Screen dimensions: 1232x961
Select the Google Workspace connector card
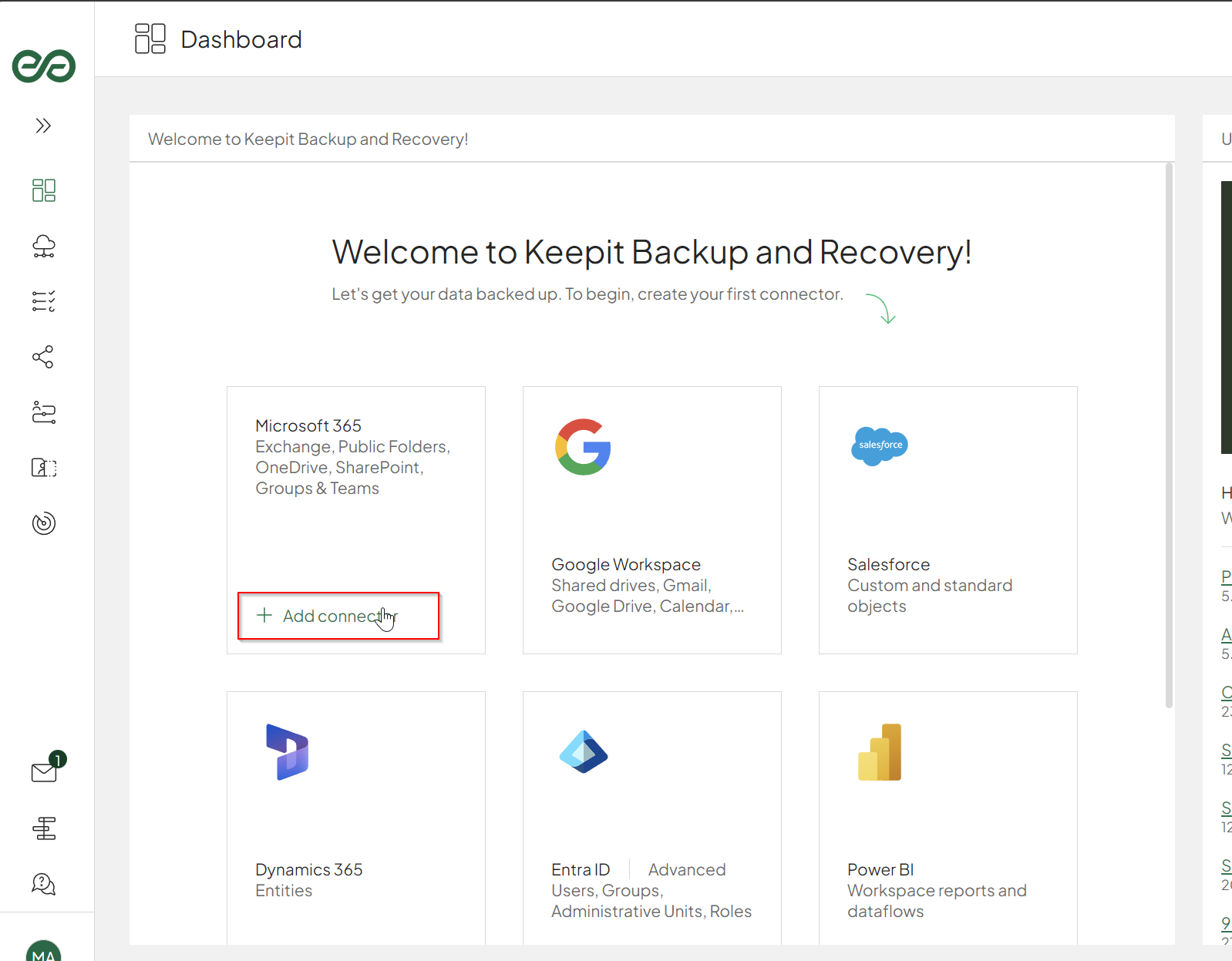651,520
